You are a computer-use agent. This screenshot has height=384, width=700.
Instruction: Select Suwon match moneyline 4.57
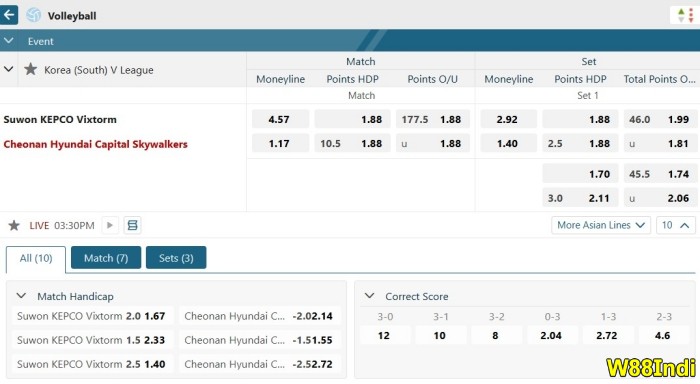click(280, 119)
